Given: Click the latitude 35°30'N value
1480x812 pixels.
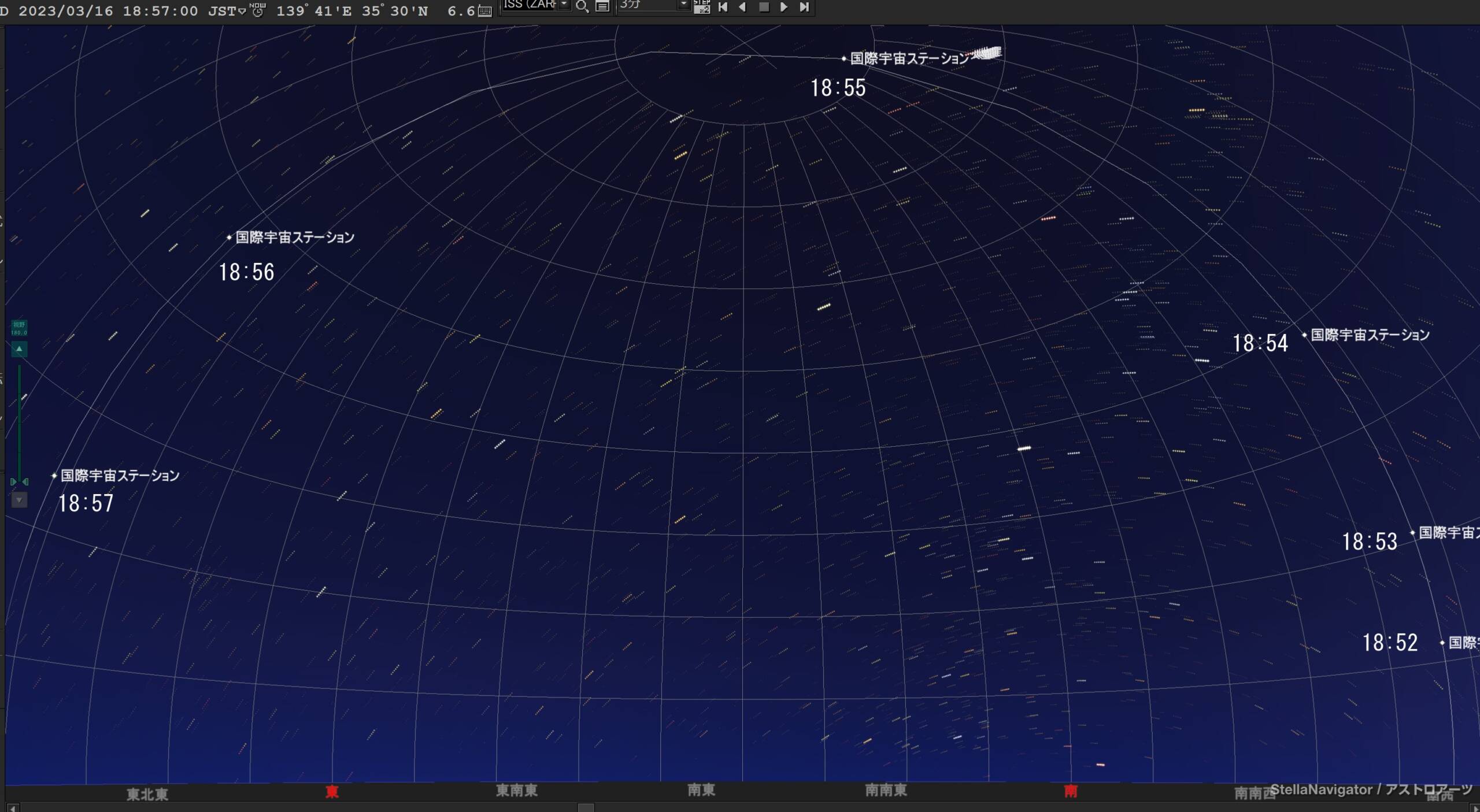Looking at the screenshot, I should (x=395, y=12).
